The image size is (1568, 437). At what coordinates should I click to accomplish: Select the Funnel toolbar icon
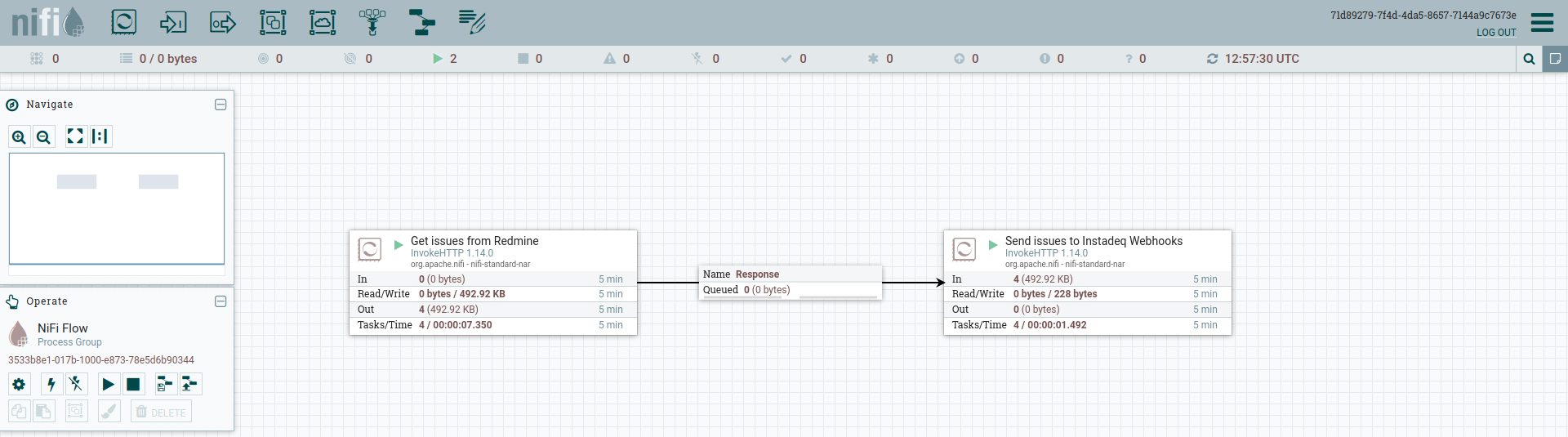coord(372,22)
